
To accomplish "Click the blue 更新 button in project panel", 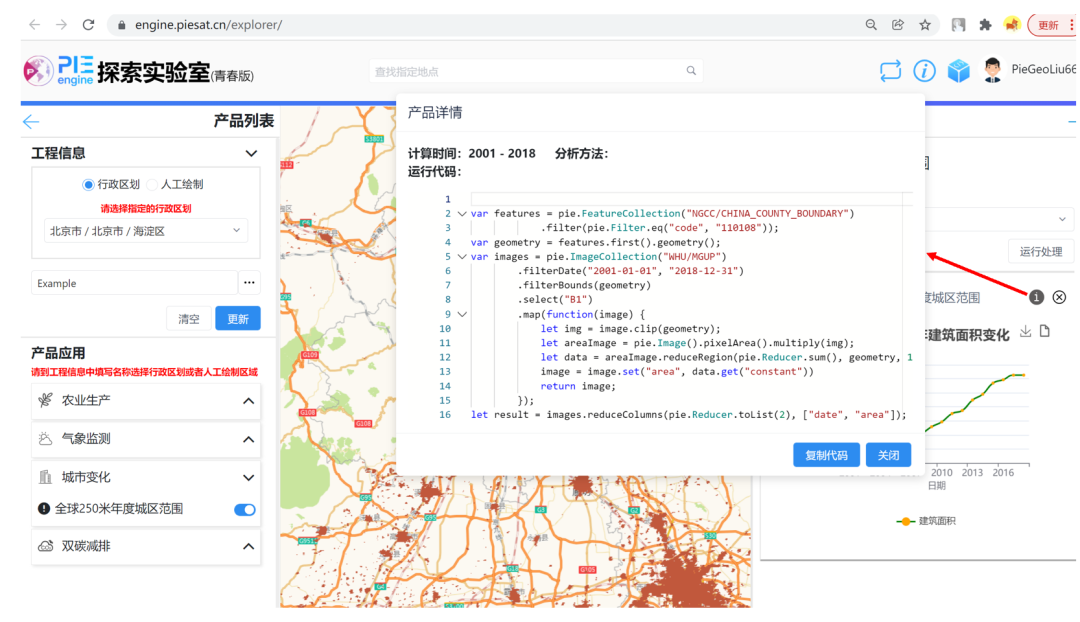I will coord(238,318).
